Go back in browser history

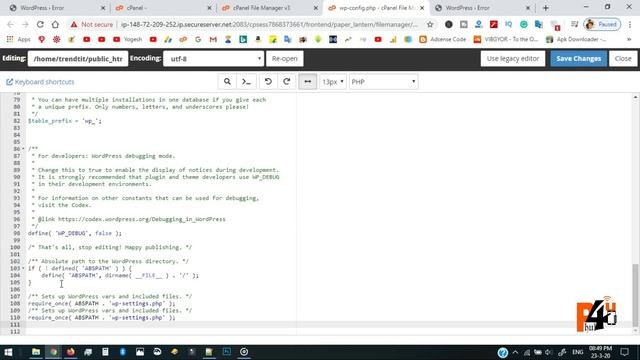point(11,24)
